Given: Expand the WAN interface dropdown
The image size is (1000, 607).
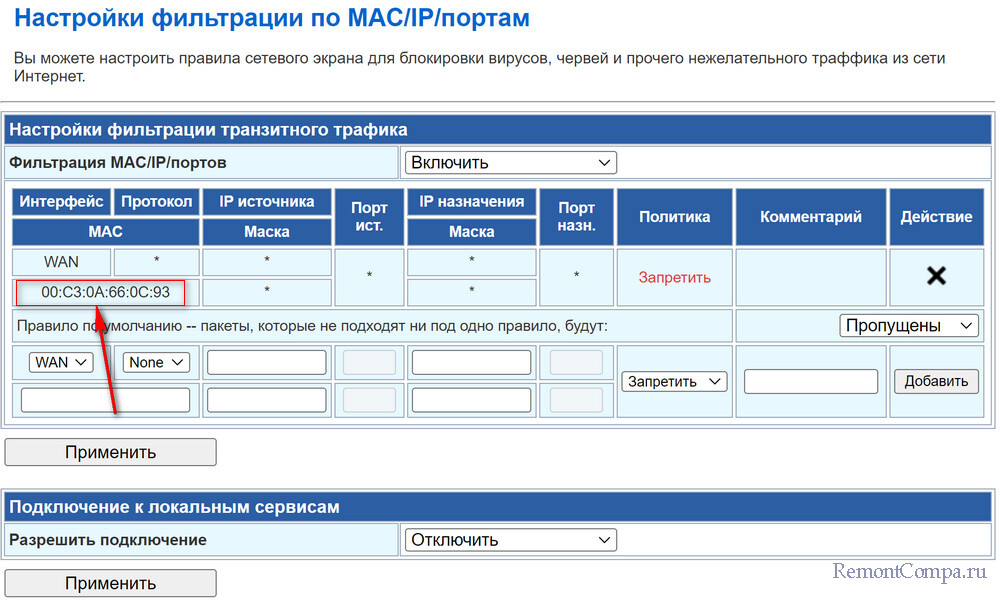Looking at the screenshot, I should pyautogui.click(x=62, y=362).
